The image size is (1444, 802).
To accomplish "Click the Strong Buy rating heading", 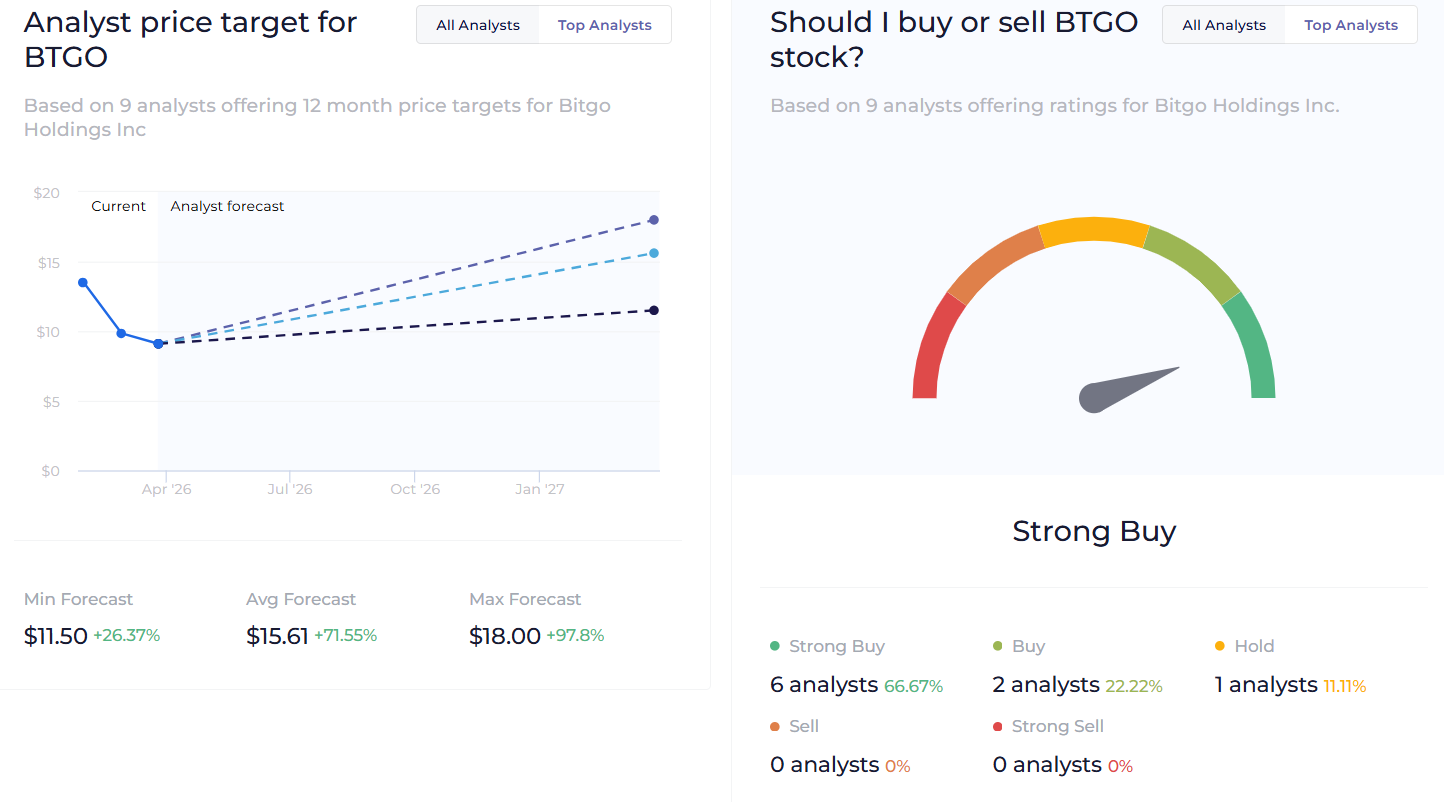I will tap(1094, 531).
